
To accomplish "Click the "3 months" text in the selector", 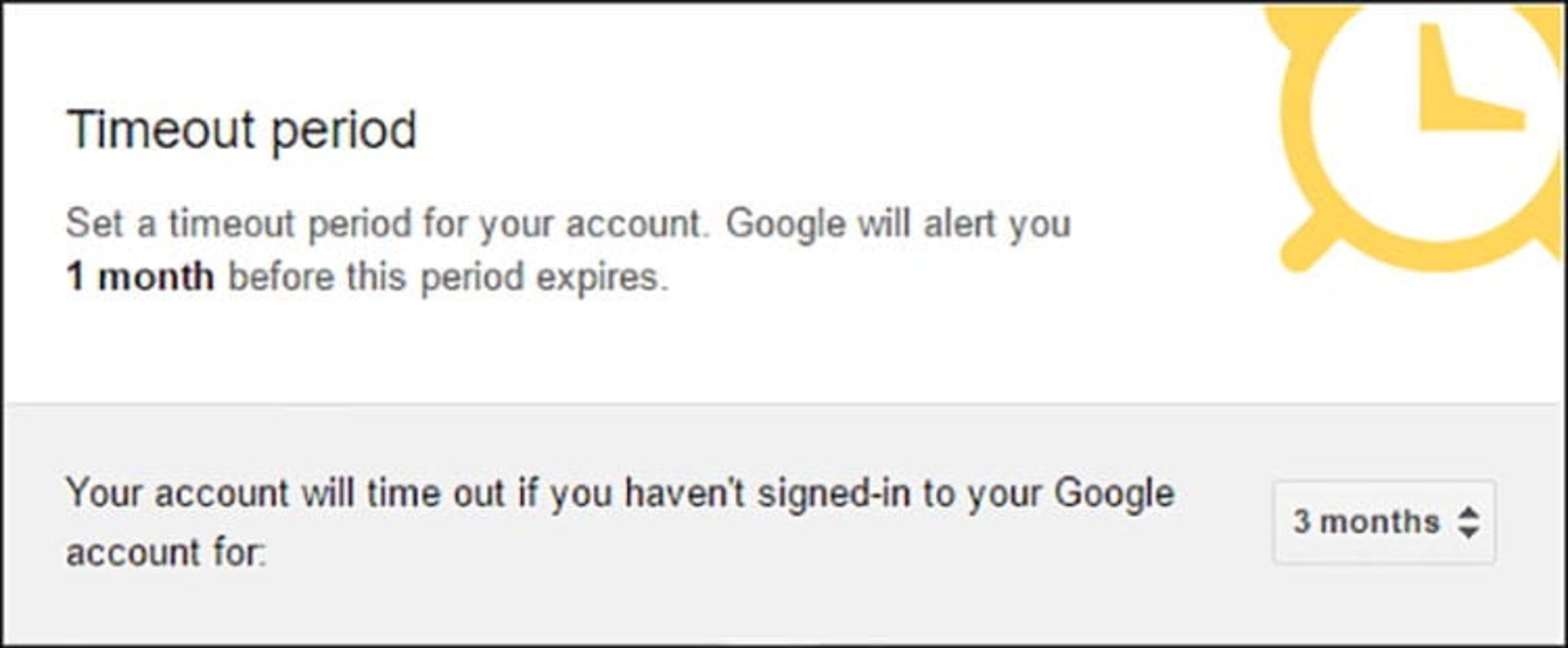I will click(x=1365, y=522).
